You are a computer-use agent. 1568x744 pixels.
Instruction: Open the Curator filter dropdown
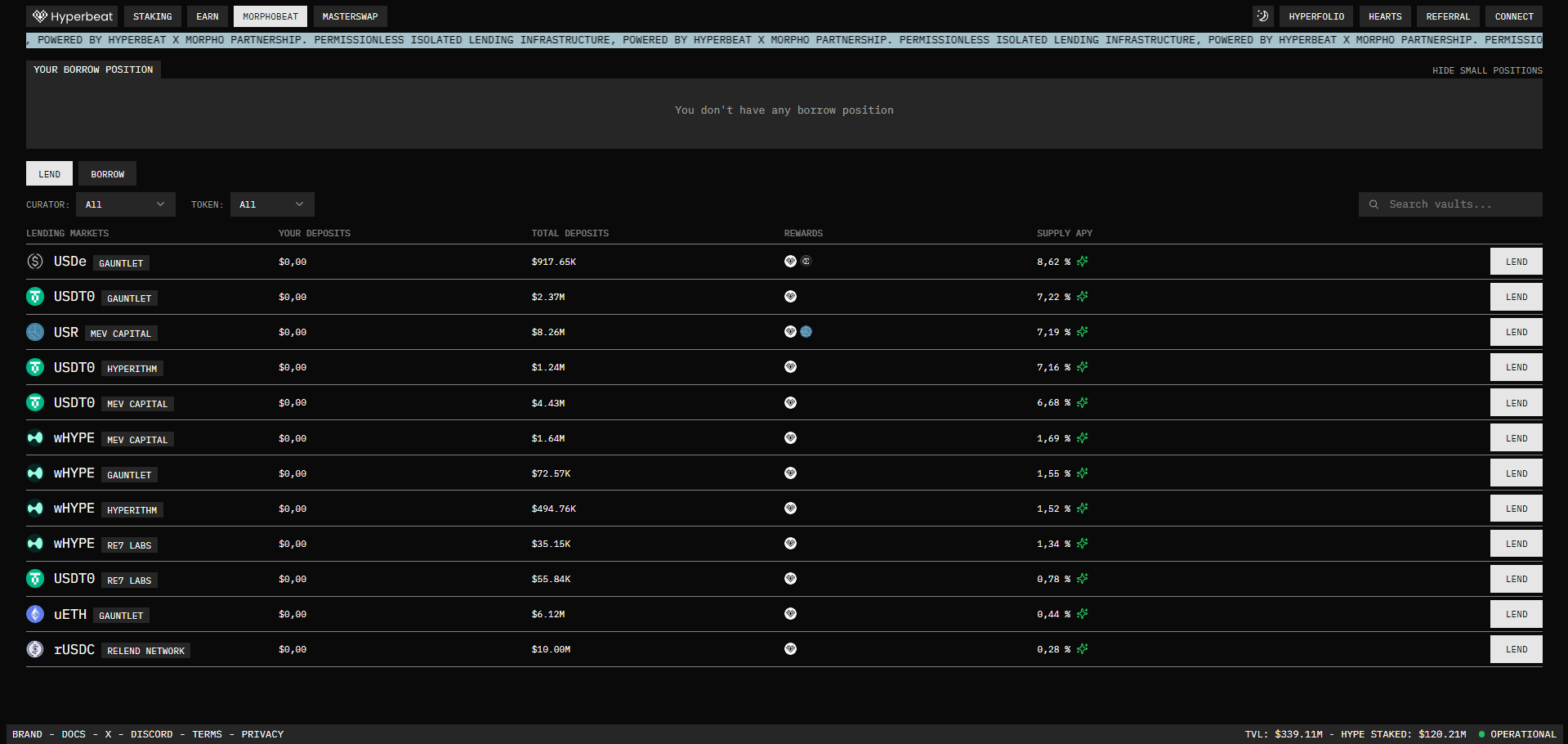(125, 204)
